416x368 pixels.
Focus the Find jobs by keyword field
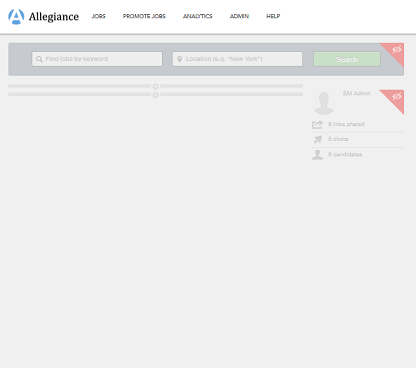[97, 59]
